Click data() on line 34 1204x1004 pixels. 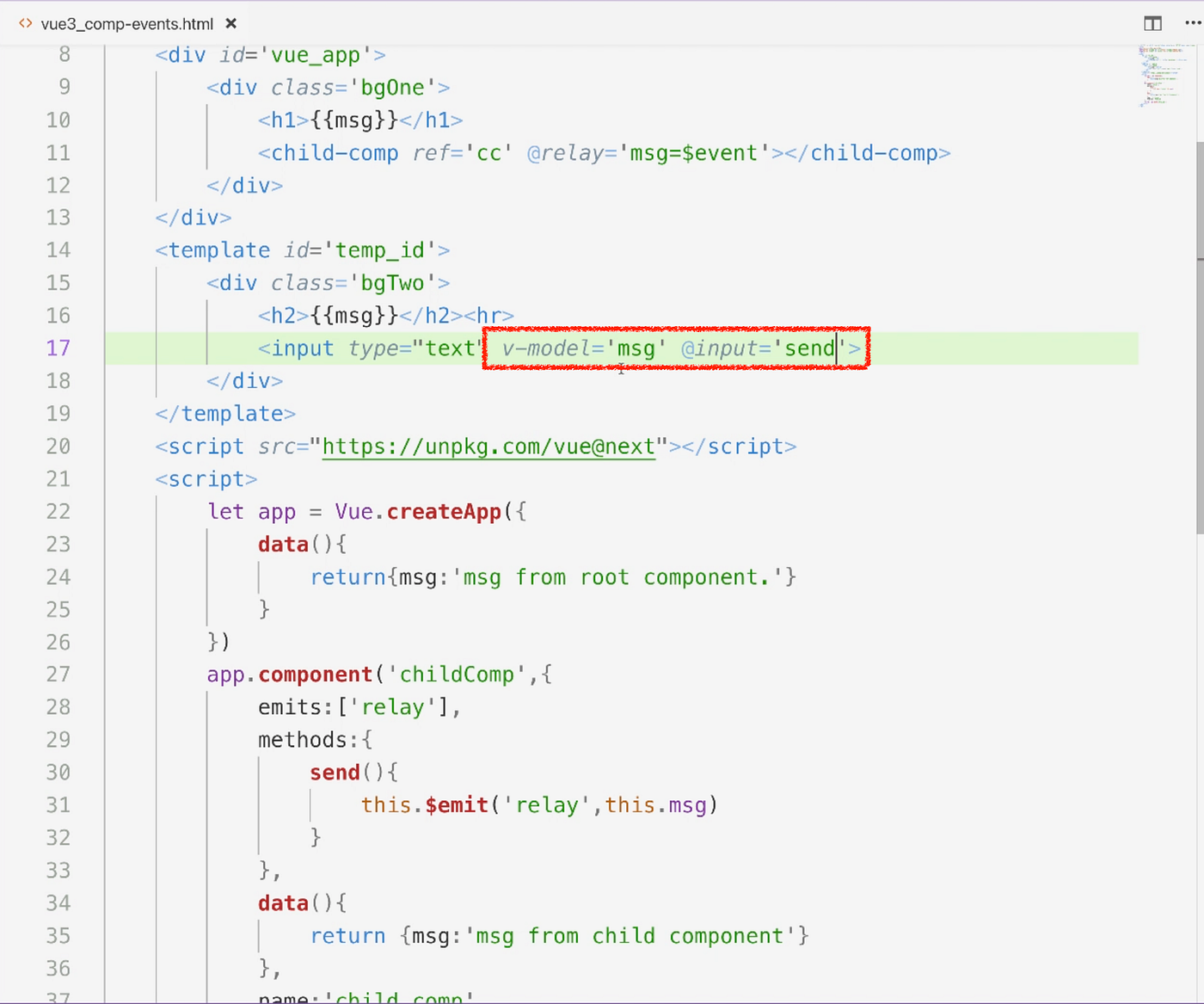click(x=303, y=903)
